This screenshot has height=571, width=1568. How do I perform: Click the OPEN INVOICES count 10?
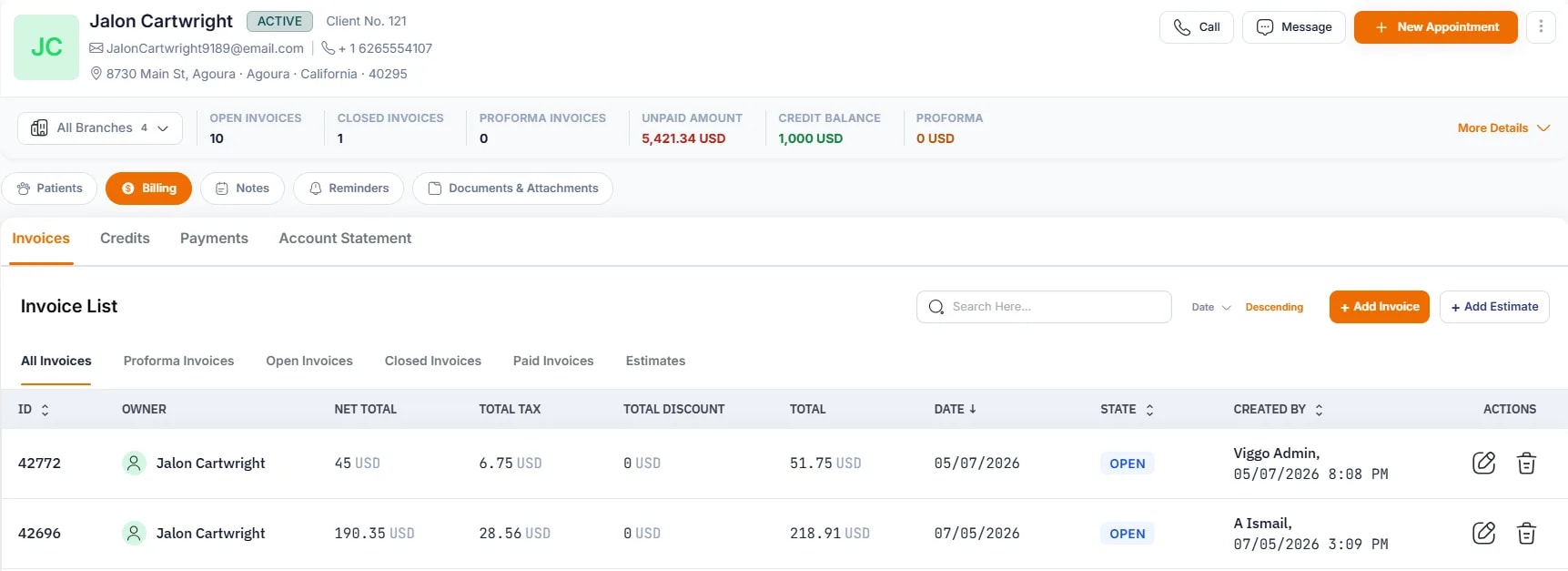pyautogui.click(x=217, y=138)
